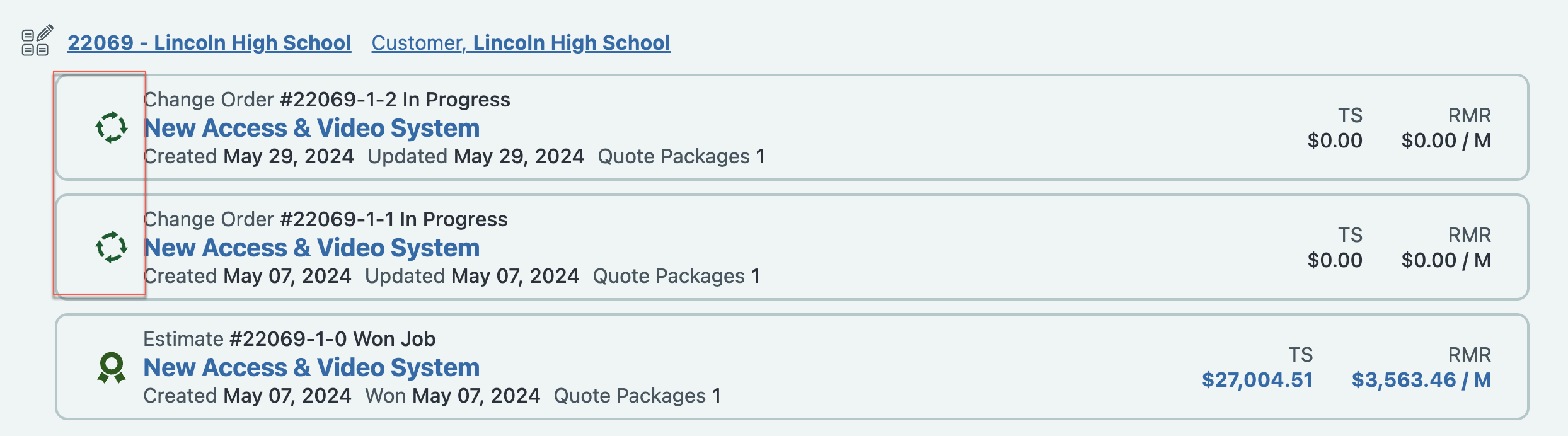The height and width of the screenshot is (436, 1568).
Task: Click the edit list icon beside 22069
Action: click(x=37, y=41)
